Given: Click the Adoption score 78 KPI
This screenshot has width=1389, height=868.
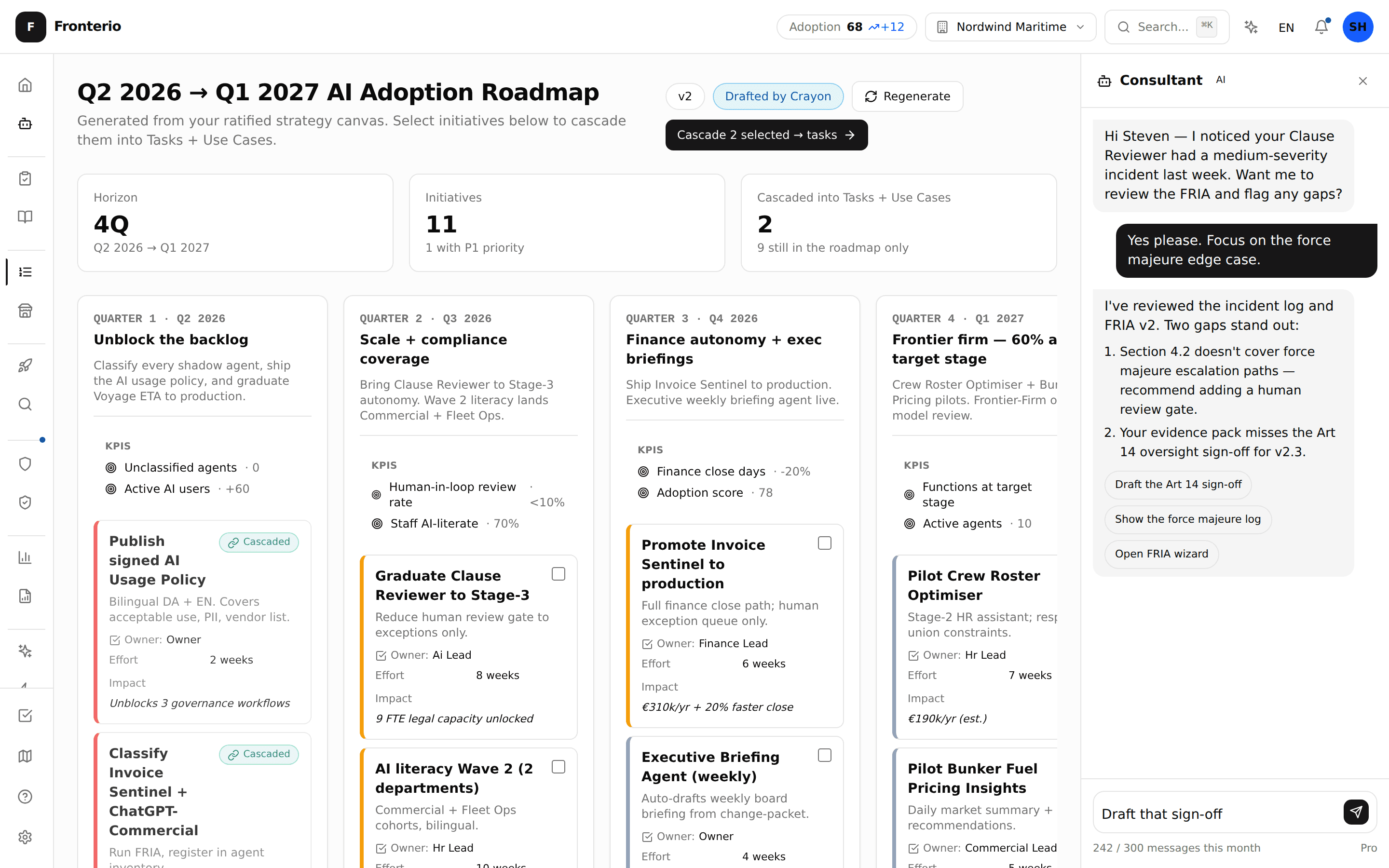Looking at the screenshot, I should coord(705,492).
